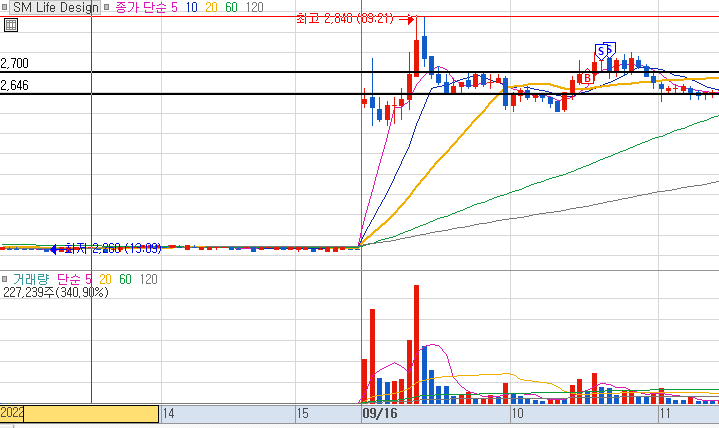Open the data table grid icon

(11, 25)
